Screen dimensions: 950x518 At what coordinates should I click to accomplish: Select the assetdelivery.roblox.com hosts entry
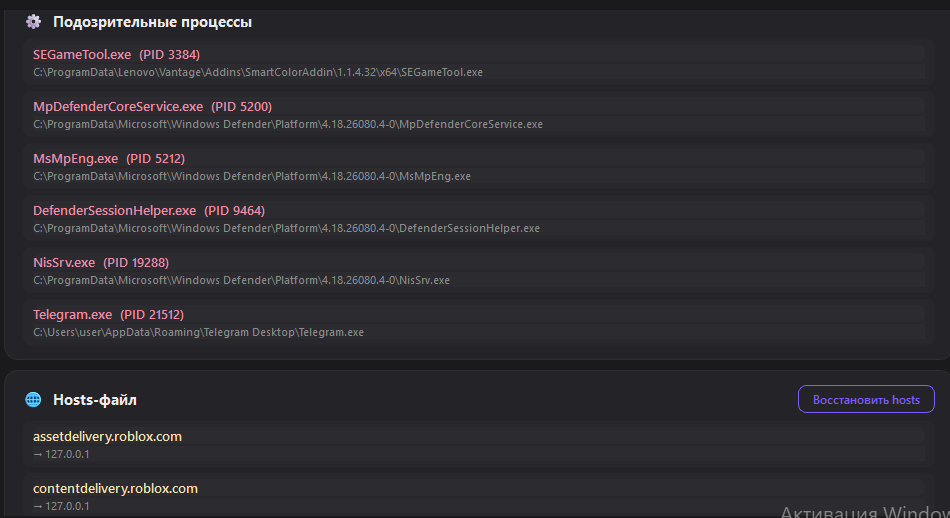tap(479, 445)
